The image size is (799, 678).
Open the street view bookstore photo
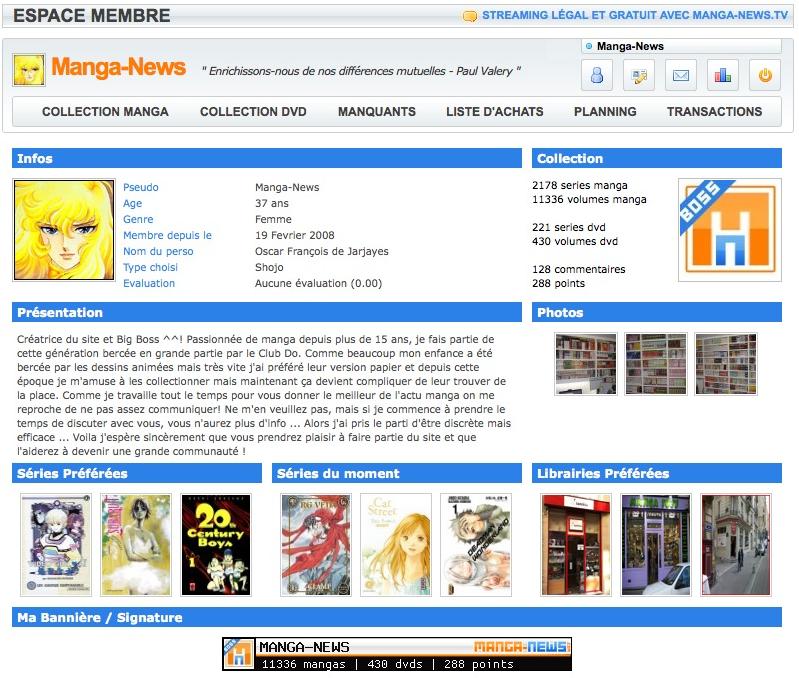[x=736, y=545]
